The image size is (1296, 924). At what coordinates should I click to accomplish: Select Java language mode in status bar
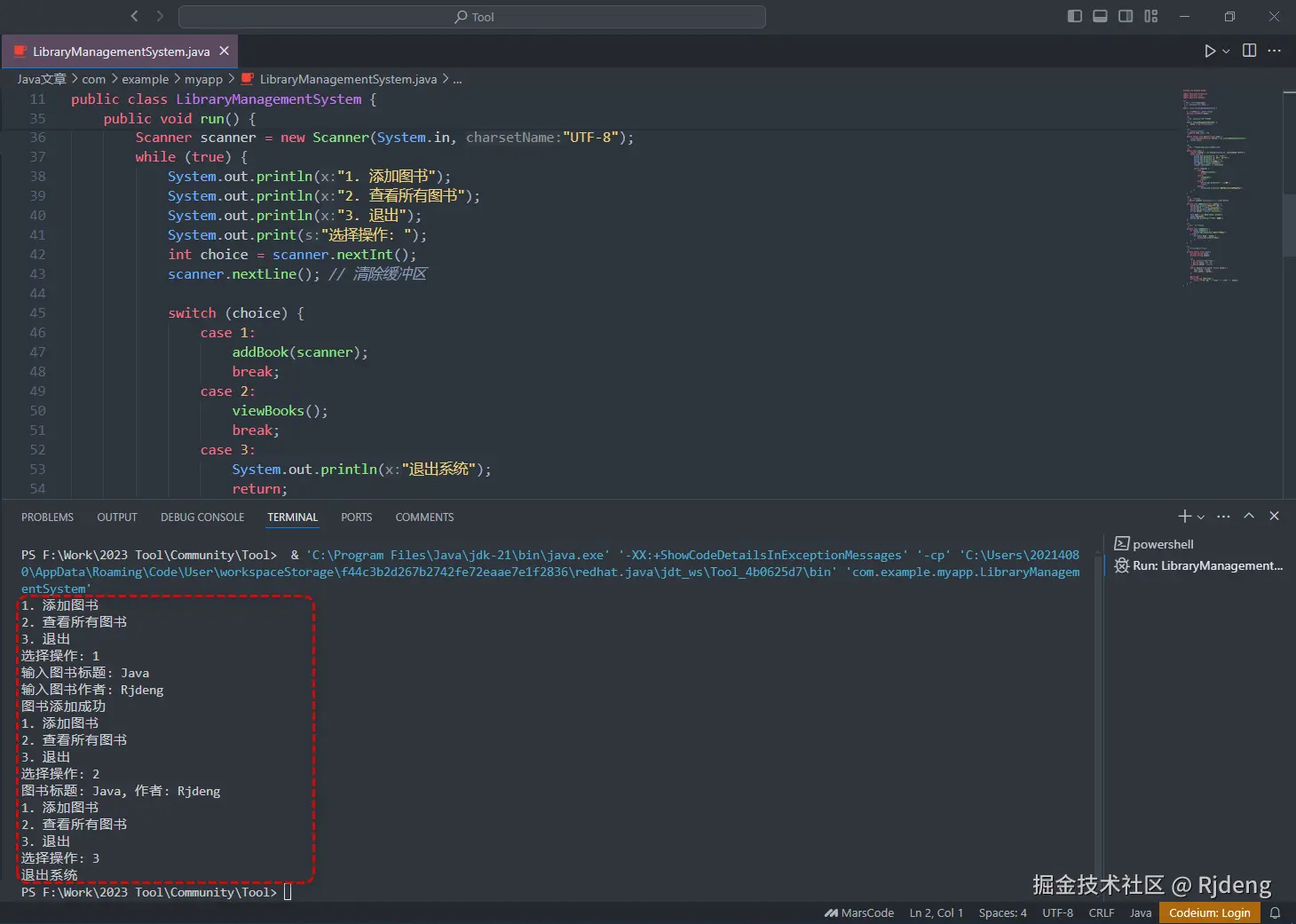(1141, 912)
